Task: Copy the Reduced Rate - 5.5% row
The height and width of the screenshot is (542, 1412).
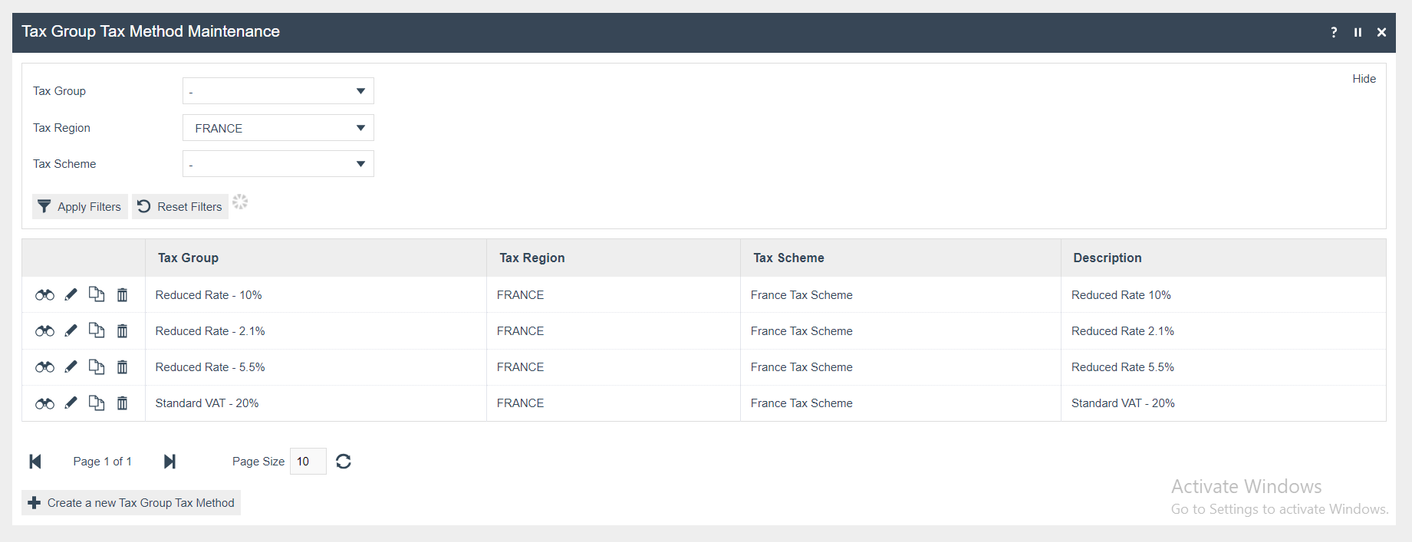Action: click(96, 367)
